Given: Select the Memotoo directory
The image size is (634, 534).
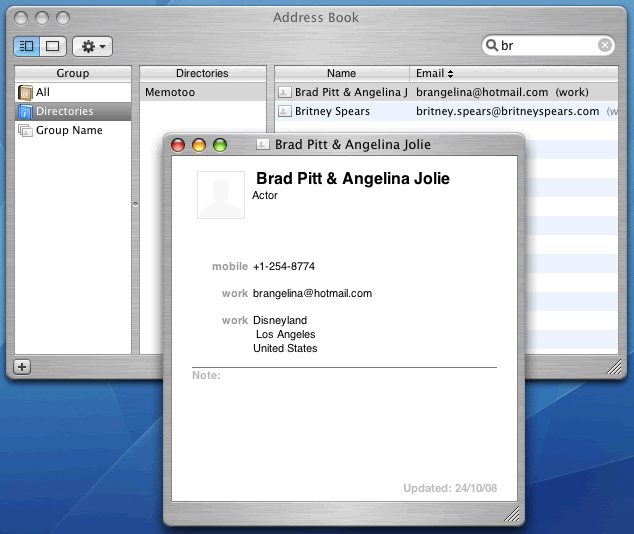Looking at the screenshot, I should coord(170,92).
